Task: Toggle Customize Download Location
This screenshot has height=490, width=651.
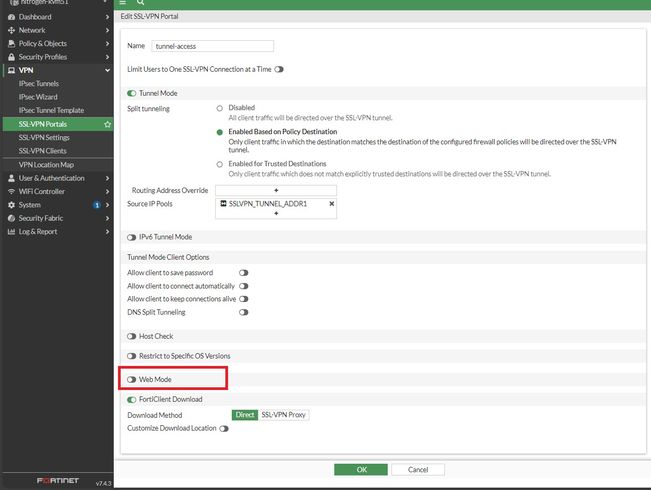Action: coord(224,429)
